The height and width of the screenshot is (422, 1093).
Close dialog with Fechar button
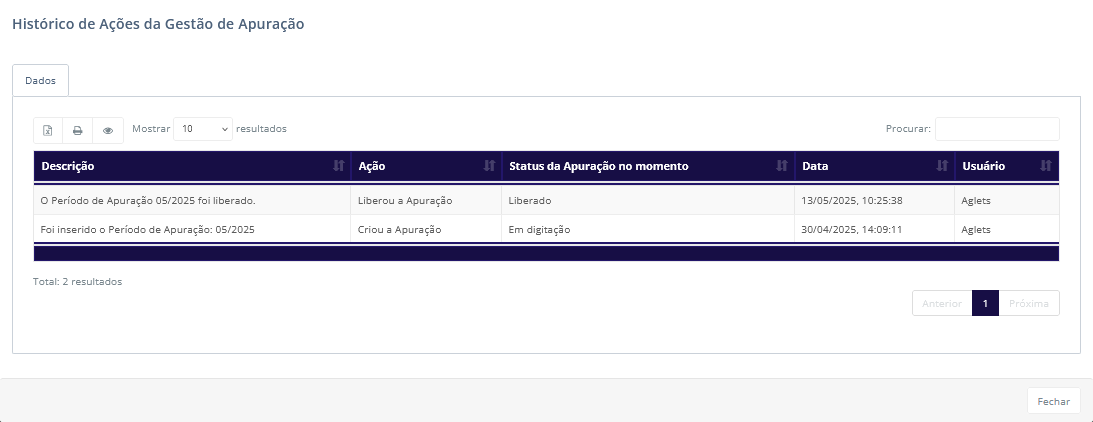point(1053,401)
